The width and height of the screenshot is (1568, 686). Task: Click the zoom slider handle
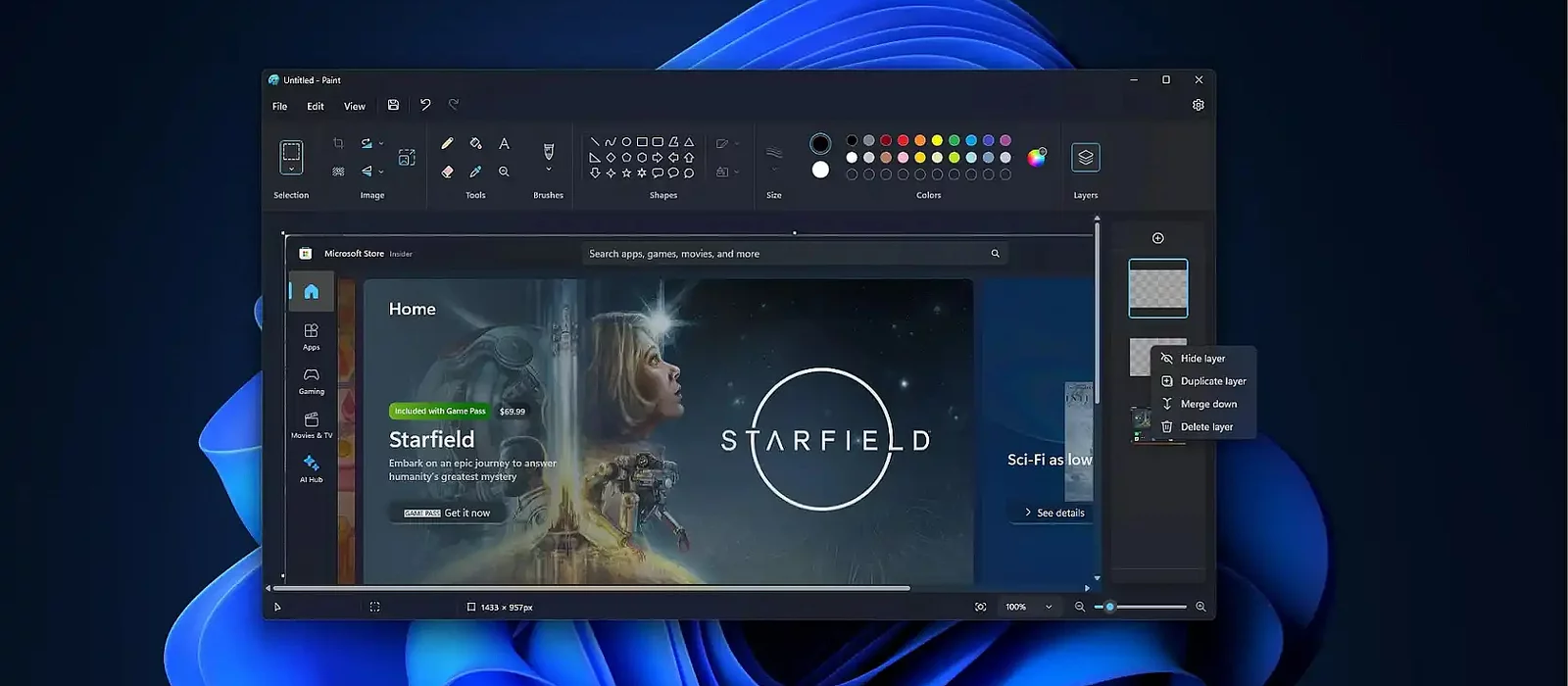[x=1109, y=607]
